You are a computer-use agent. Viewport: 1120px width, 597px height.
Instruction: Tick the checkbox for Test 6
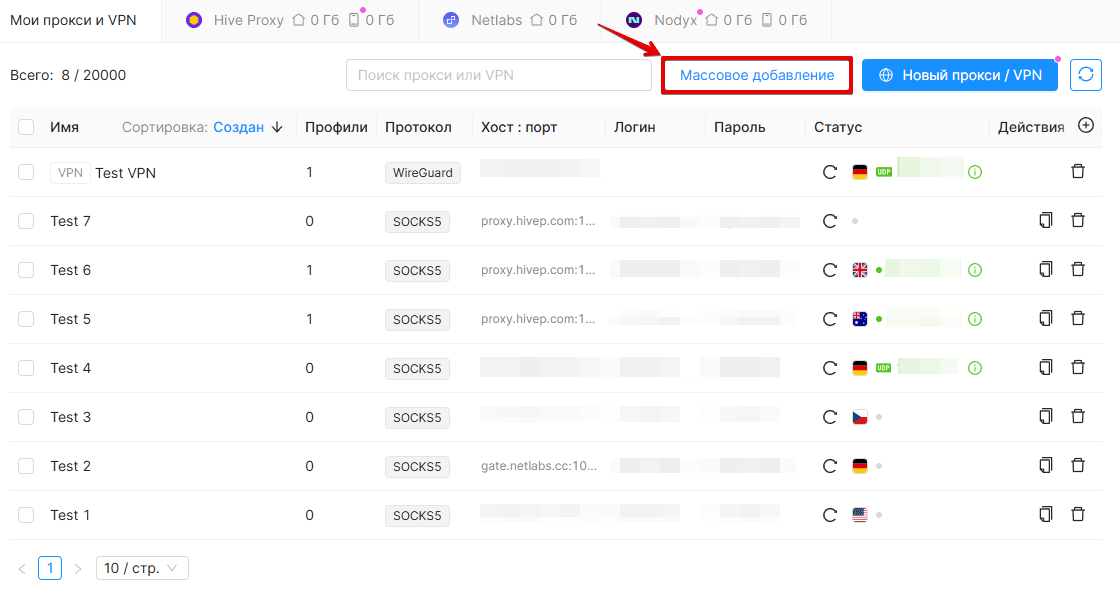(26, 270)
